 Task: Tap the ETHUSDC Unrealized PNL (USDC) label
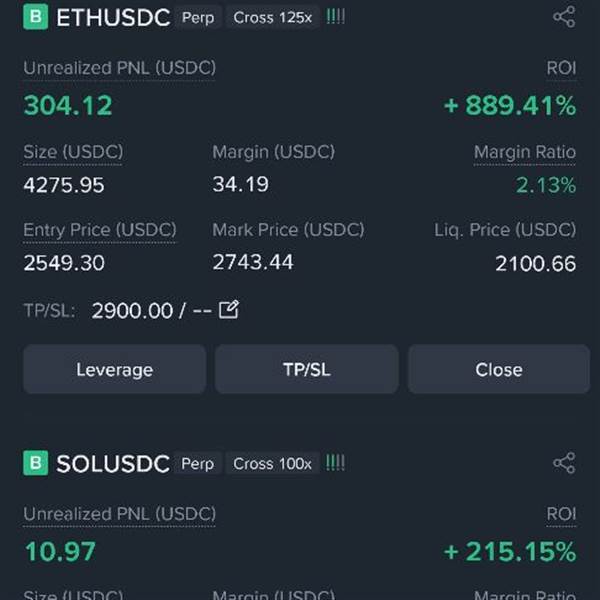(119, 68)
